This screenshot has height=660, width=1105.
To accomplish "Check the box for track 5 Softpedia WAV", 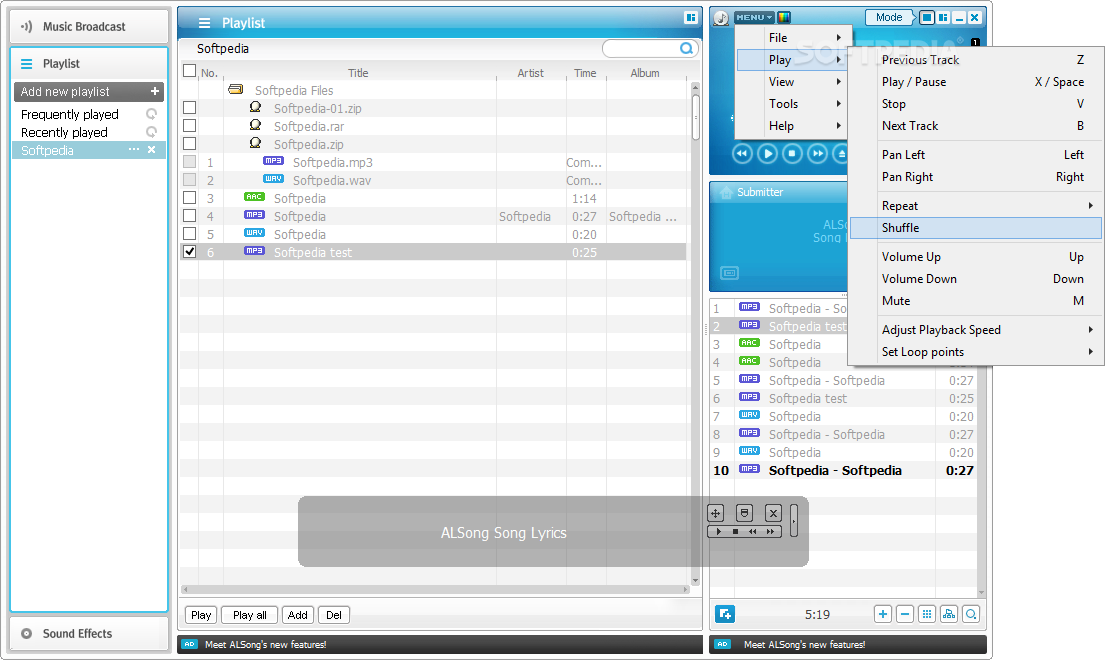I will pos(190,233).
